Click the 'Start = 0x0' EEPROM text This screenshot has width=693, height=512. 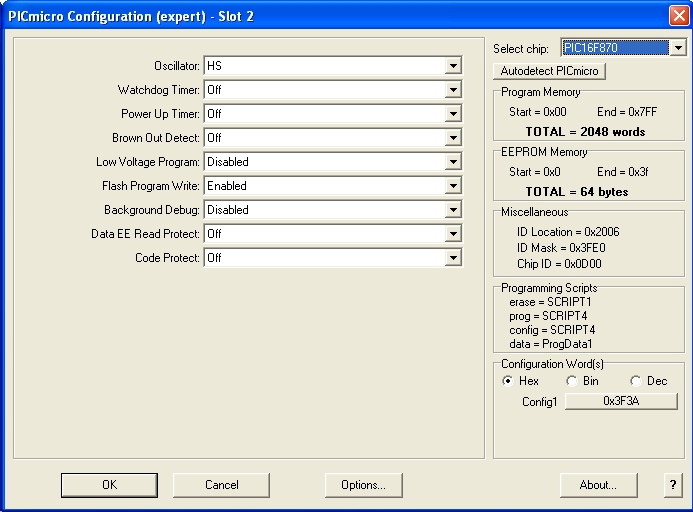point(535,172)
